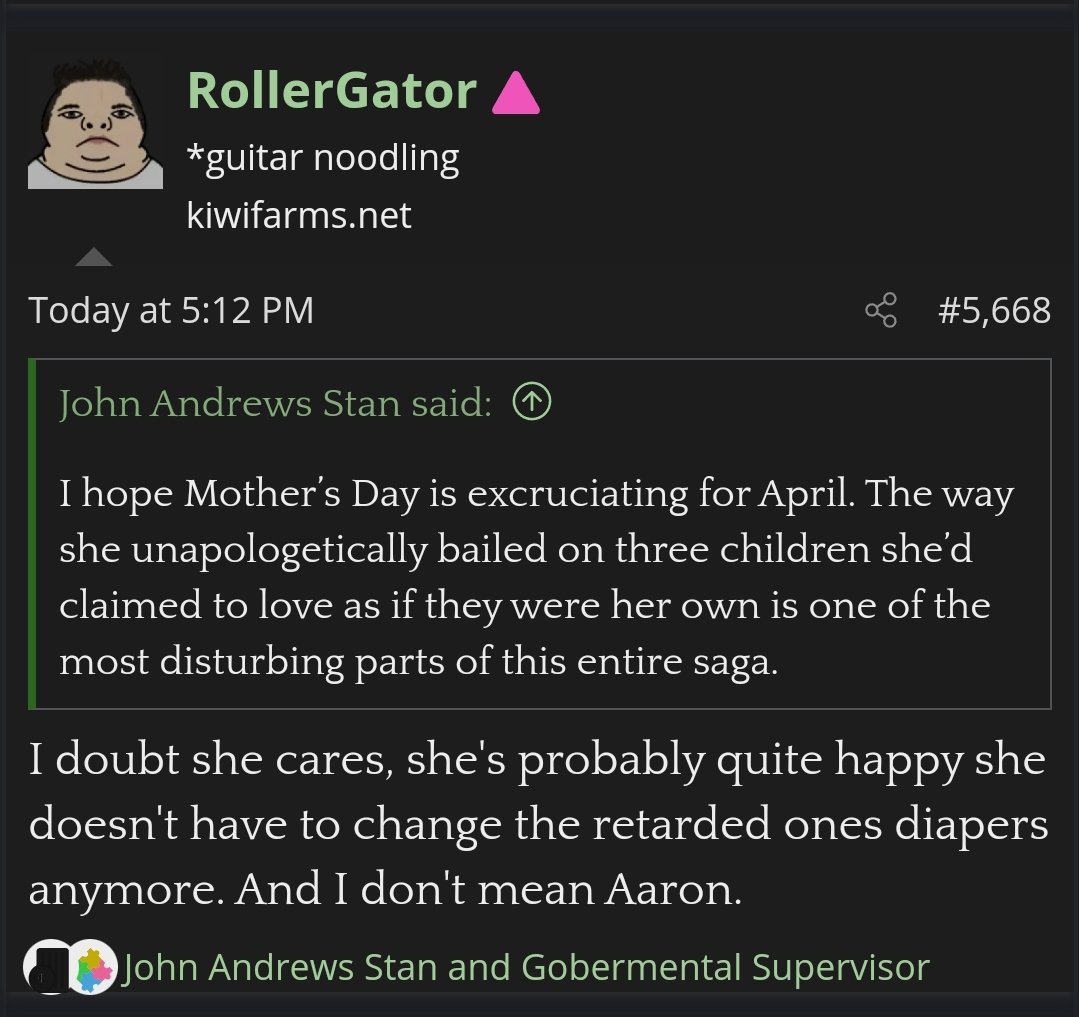The height and width of the screenshot is (1017, 1079).
Task: Click the kiwifarms.net text under the username
Action: pyautogui.click(x=299, y=215)
